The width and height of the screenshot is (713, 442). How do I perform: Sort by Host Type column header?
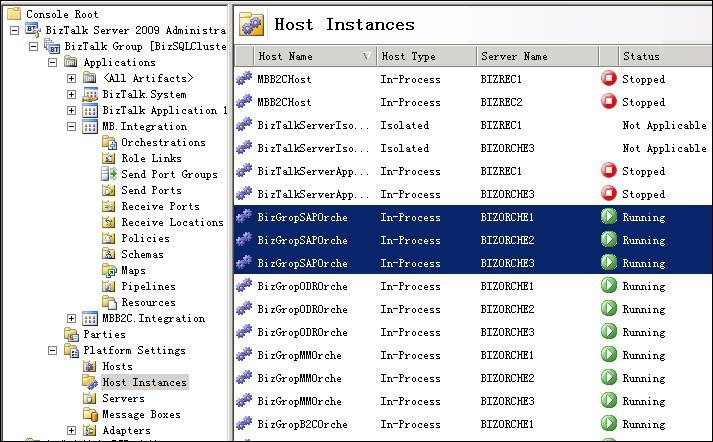pos(426,56)
